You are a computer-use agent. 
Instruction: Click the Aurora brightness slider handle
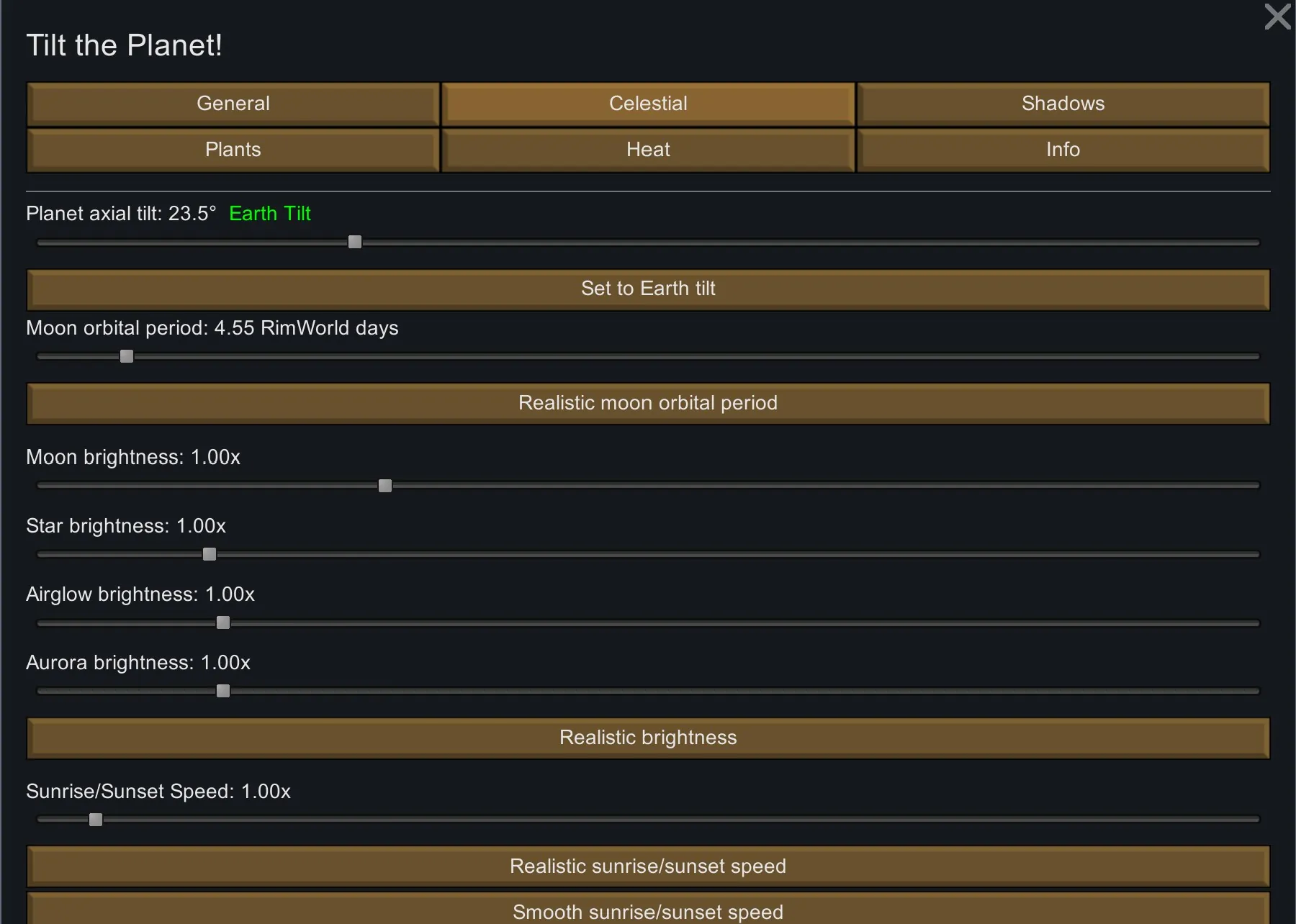click(223, 691)
